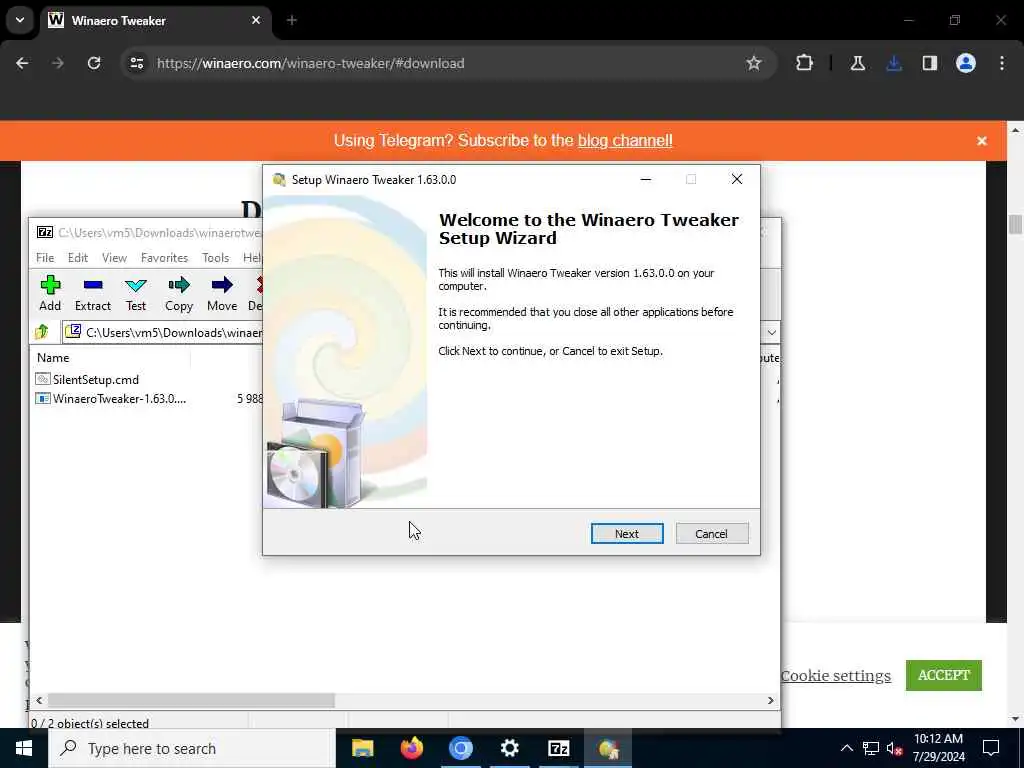Open the Edit menu in 7-Zip

78,257
